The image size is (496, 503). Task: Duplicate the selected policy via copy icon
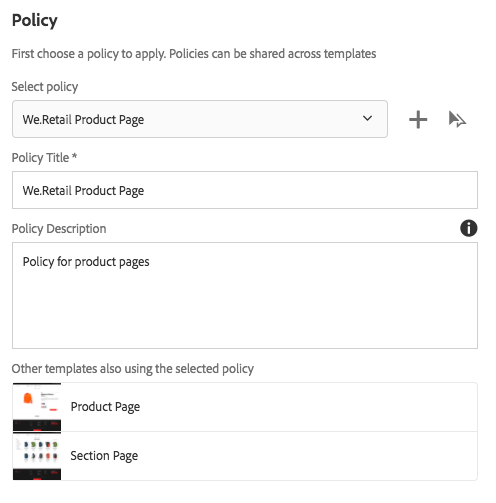pos(457,119)
